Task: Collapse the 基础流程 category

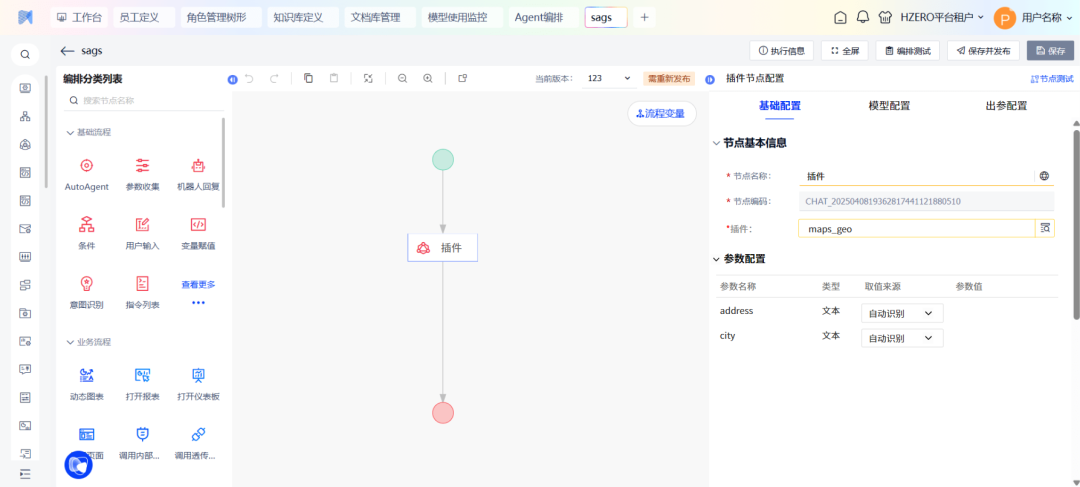Action: [70, 132]
